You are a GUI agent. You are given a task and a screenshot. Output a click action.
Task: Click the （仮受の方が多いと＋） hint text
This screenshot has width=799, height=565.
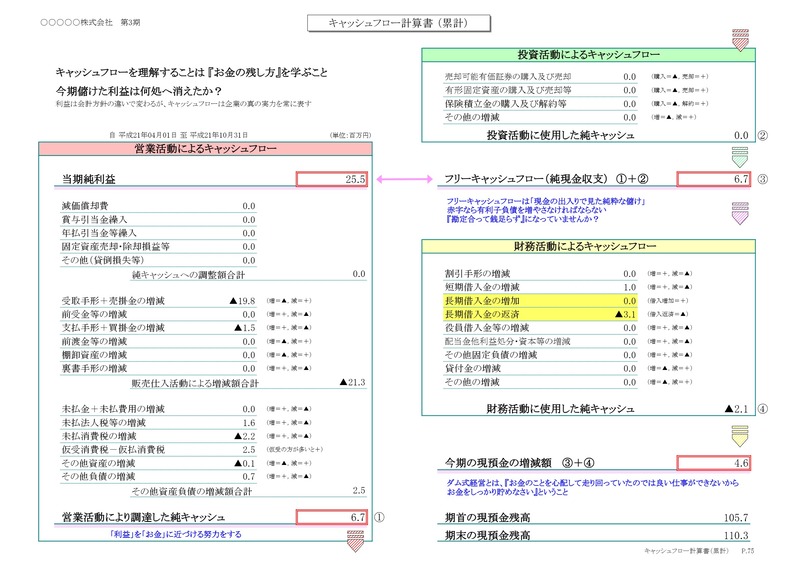pos(295,450)
